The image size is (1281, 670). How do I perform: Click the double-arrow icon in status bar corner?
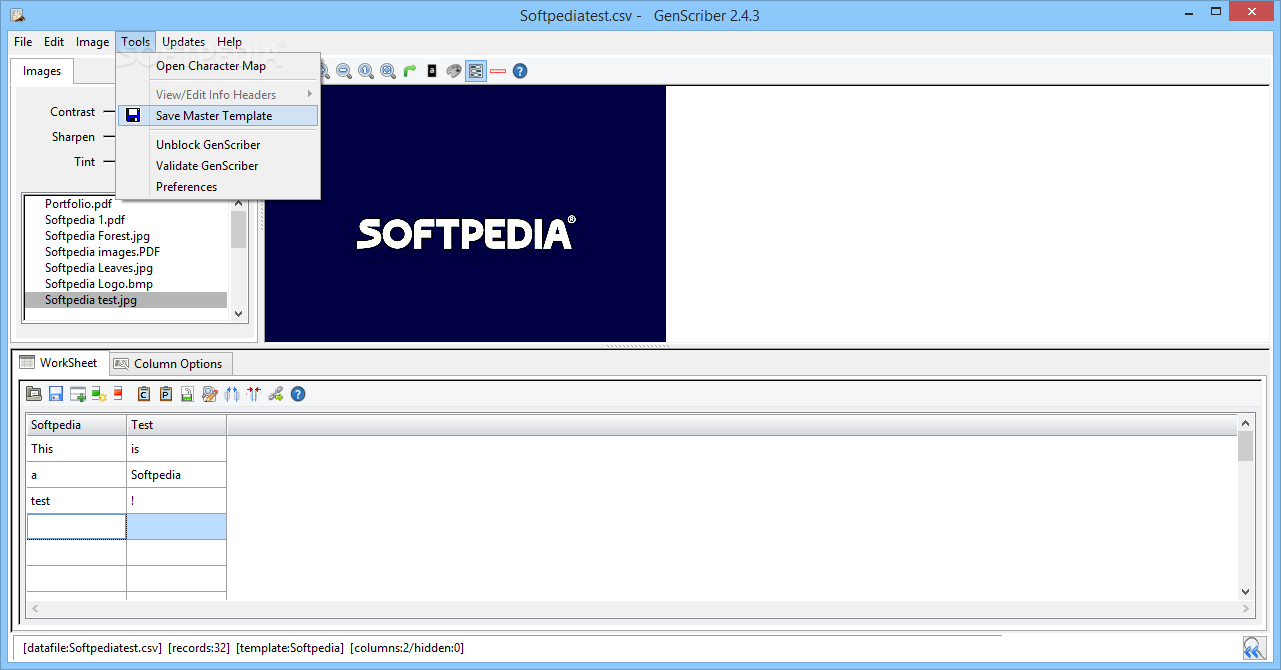point(1254,648)
